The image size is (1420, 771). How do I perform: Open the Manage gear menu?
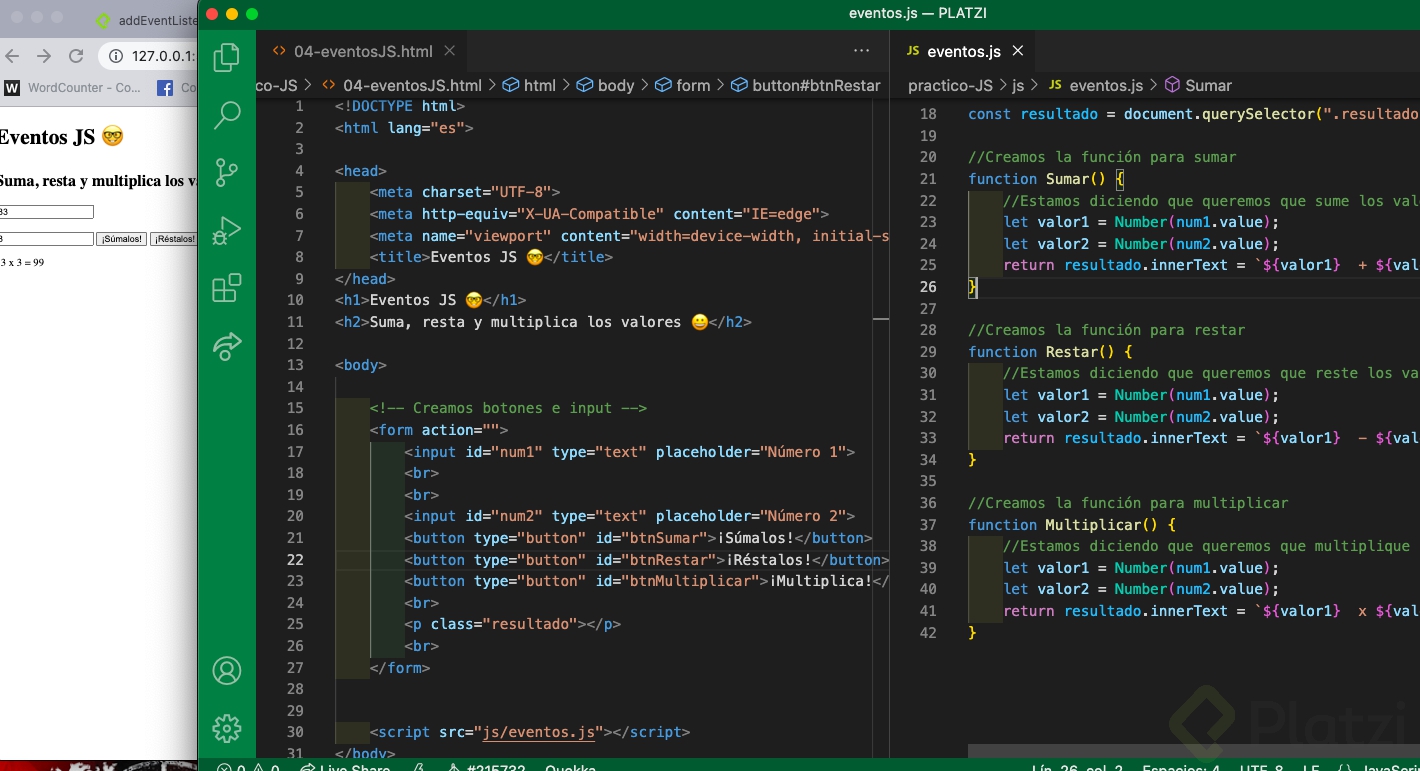tap(227, 728)
